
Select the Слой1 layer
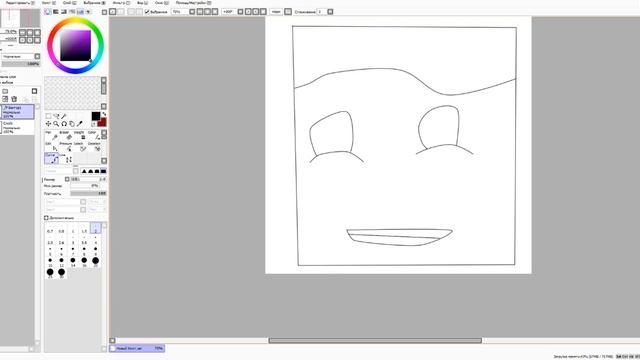point(18,127)
